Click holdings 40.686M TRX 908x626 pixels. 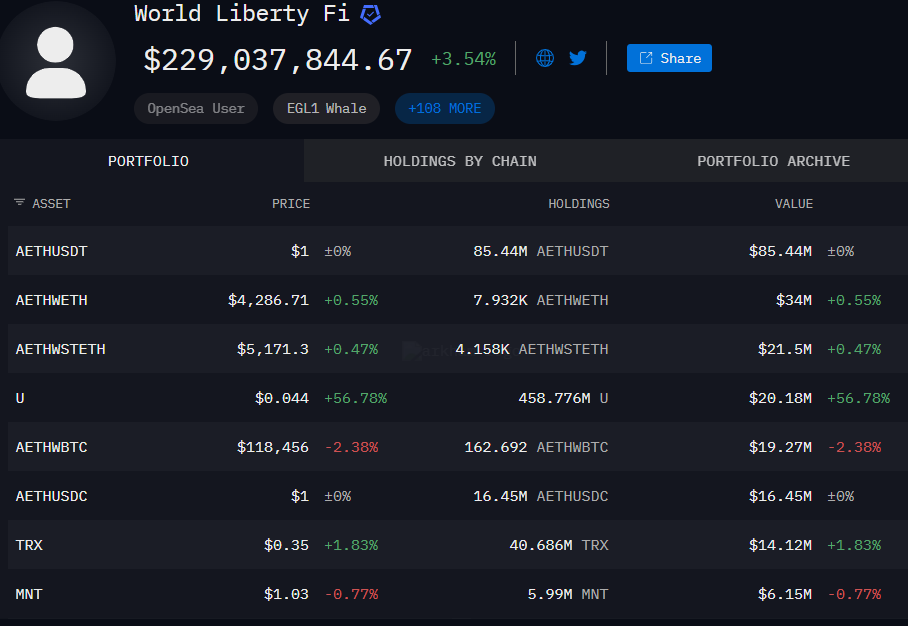559,546
